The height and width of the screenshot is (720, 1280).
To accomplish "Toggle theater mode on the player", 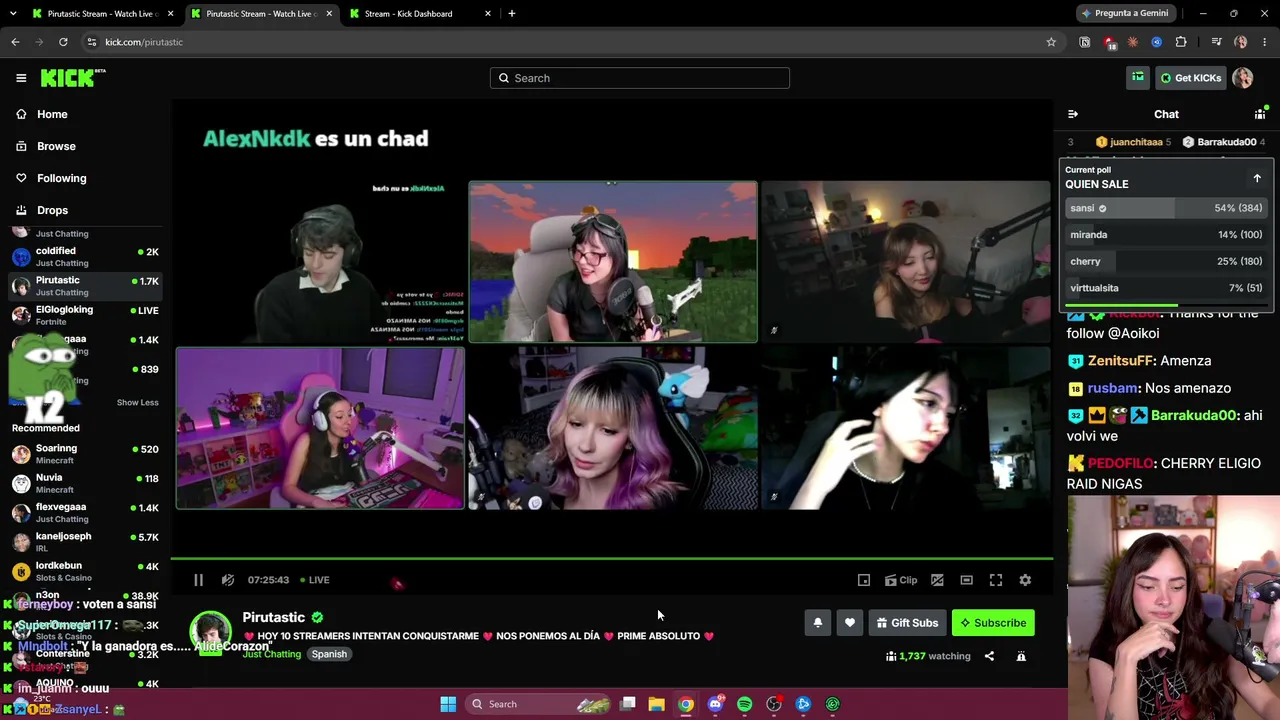I will click(x=966, y=580).
